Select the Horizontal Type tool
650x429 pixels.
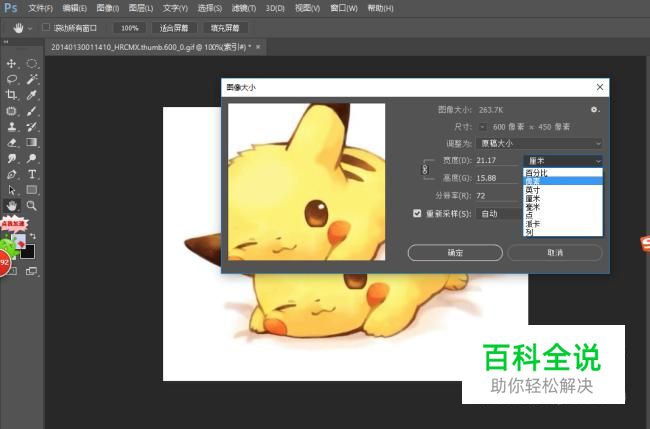[x=32, y=174]
